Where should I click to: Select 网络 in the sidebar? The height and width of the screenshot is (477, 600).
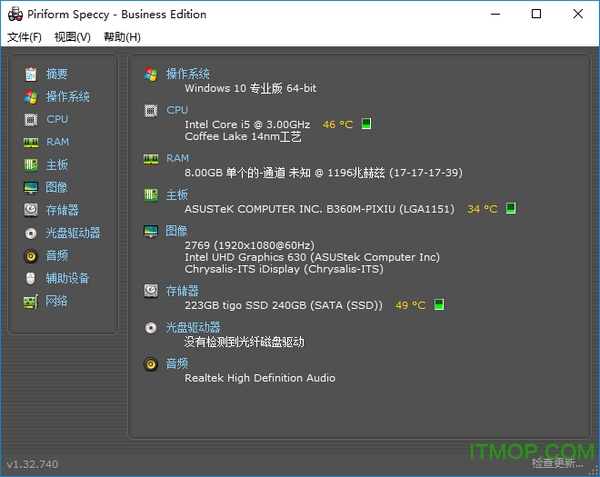tap(57, 301)
